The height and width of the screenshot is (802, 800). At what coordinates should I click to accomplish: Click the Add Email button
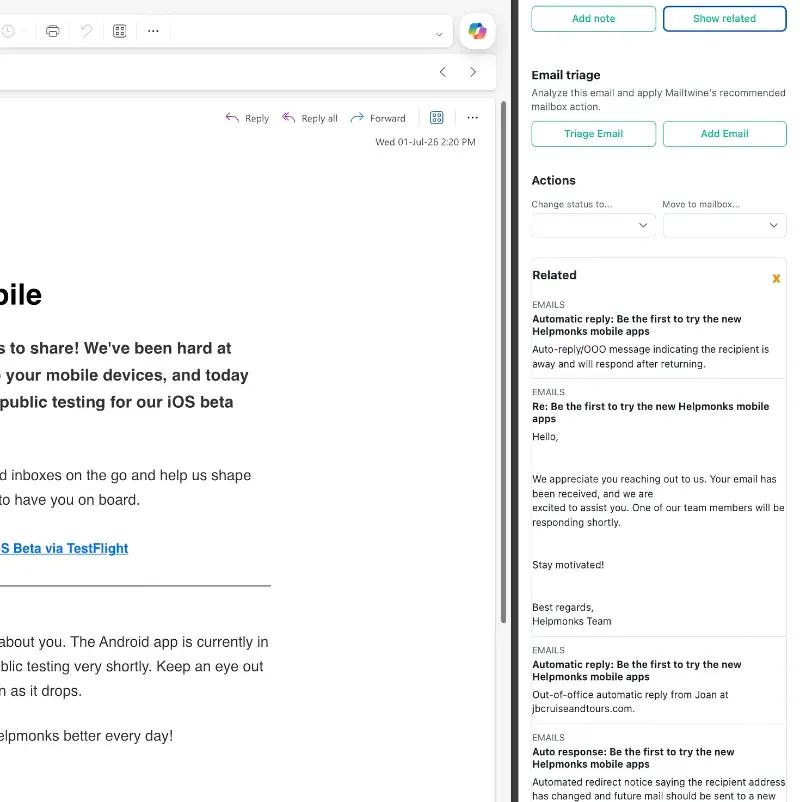[724, 133]
